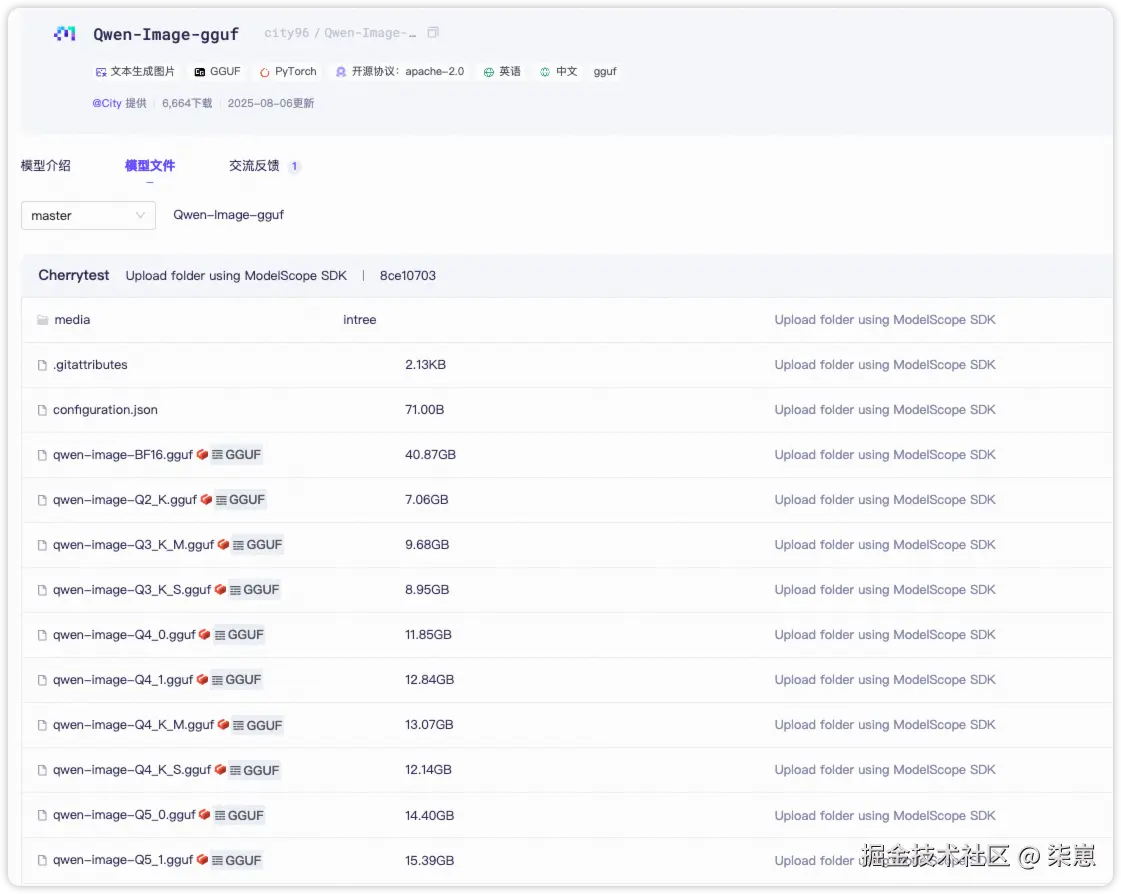Viewport: 1121px width, 894px height.
Task: Click the red cube icon beside Q4_K_S.gguf
Action: [220, 770]
